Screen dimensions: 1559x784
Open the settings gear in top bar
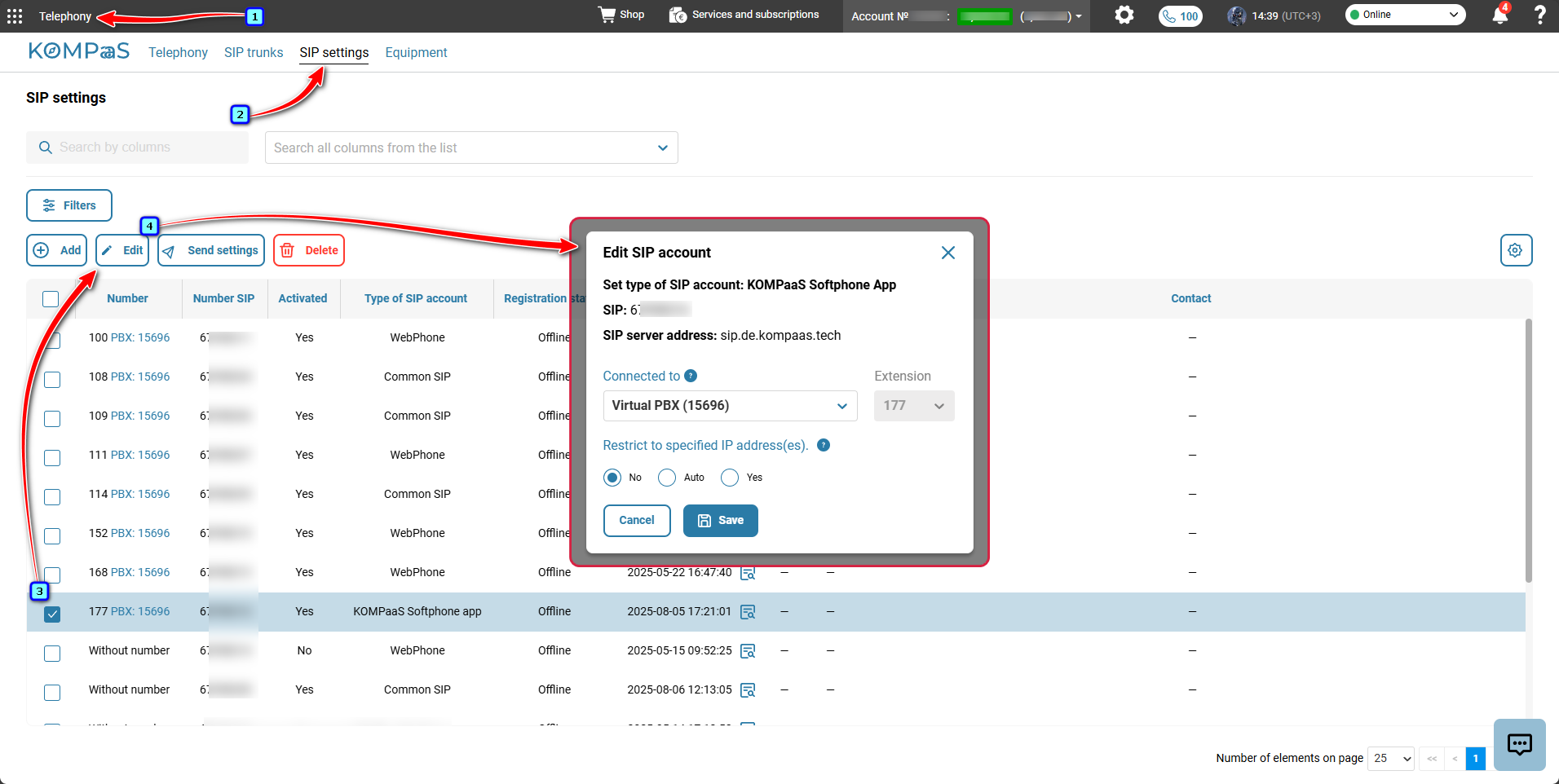tap(1124, 15)
